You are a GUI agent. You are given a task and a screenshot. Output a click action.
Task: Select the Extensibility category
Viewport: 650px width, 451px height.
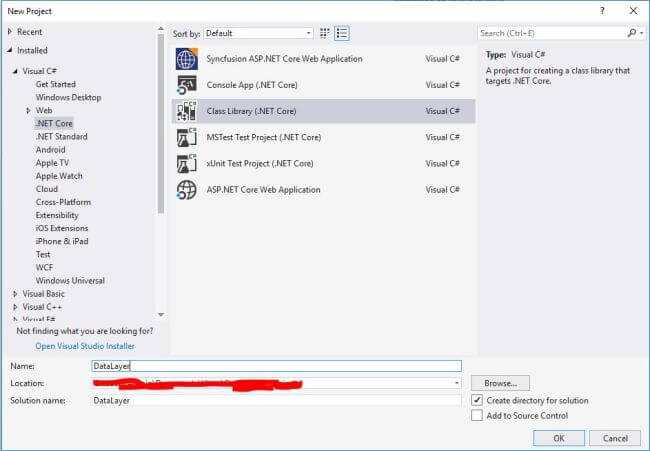click(x=57, y=215)
